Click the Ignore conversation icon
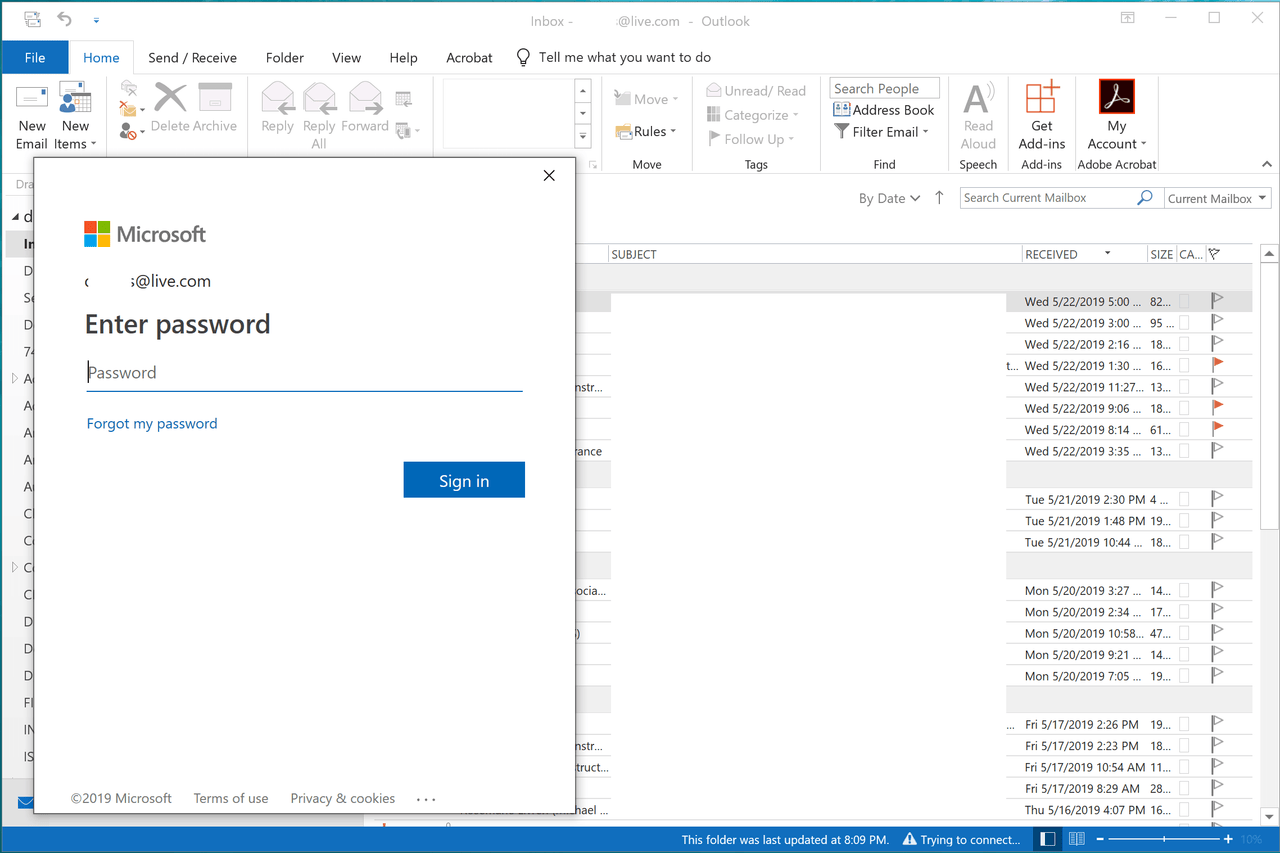 129,88
